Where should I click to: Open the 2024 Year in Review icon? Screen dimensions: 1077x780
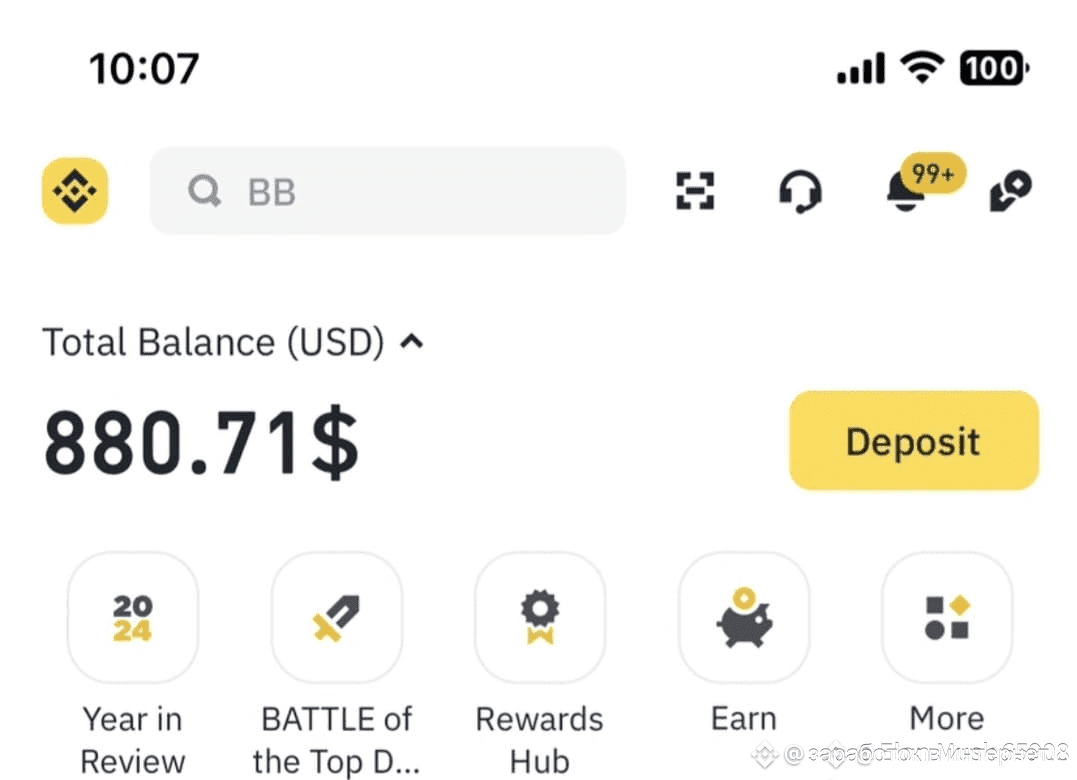[132, 618]
